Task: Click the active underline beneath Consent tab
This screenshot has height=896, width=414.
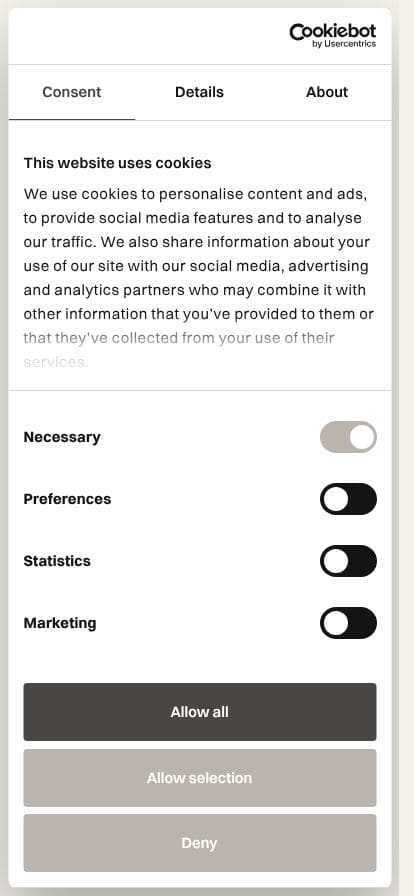Action: [72, 119]
